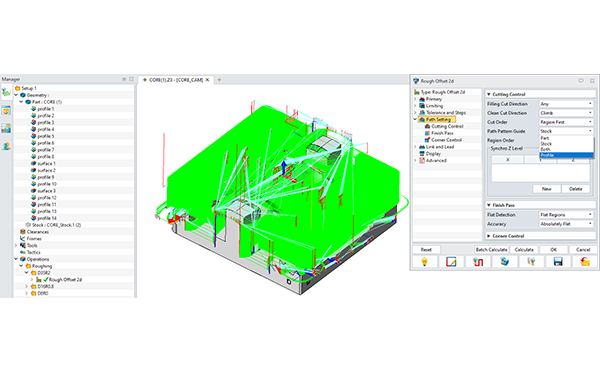Click the blue floppy disk save icon
Viewport: 600px width, 371px height.
coord(558,262)
